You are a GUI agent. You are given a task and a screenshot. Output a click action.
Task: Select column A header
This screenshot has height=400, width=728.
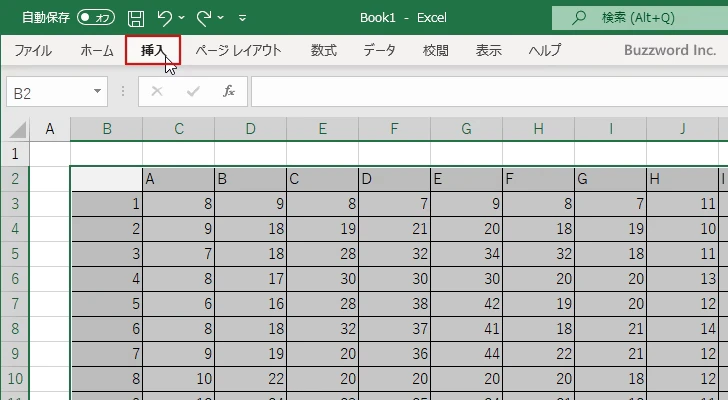50,129
